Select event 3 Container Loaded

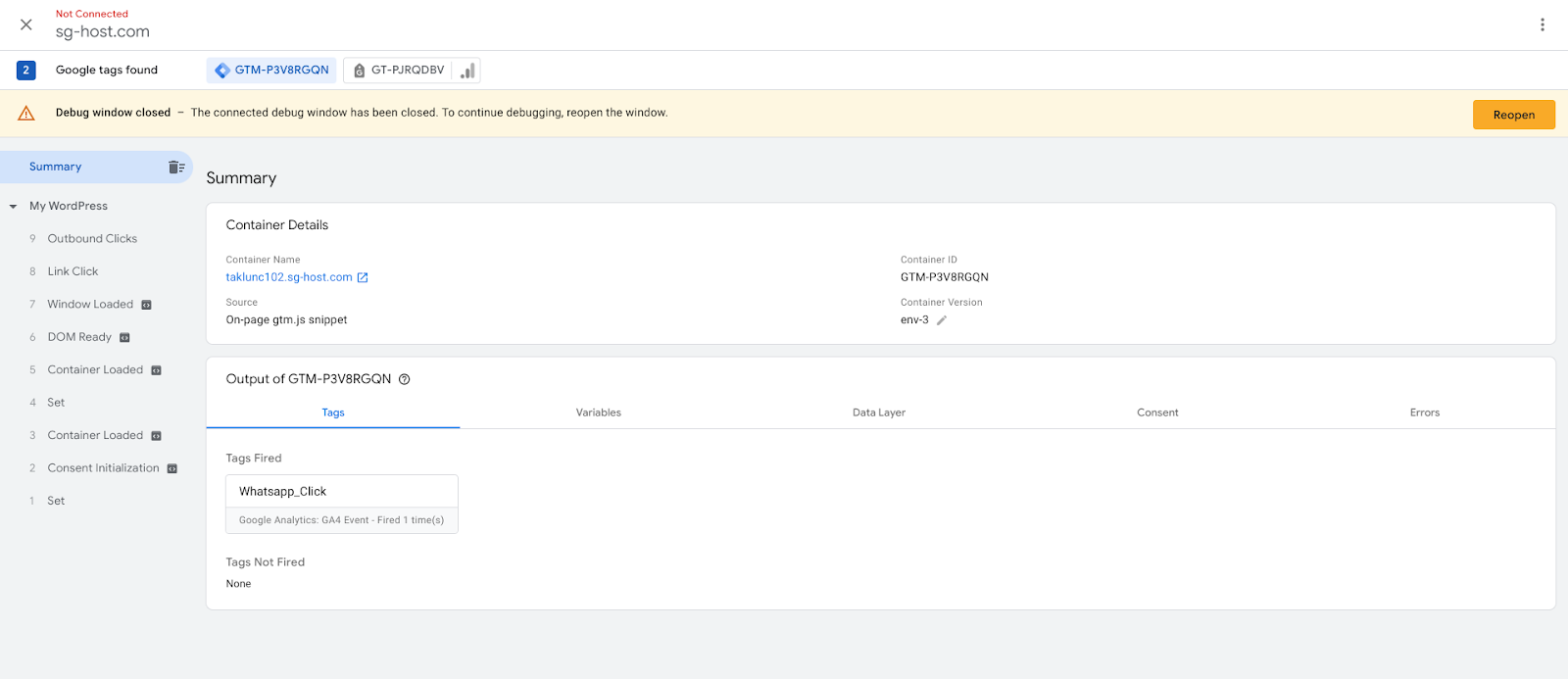[95, 436]
